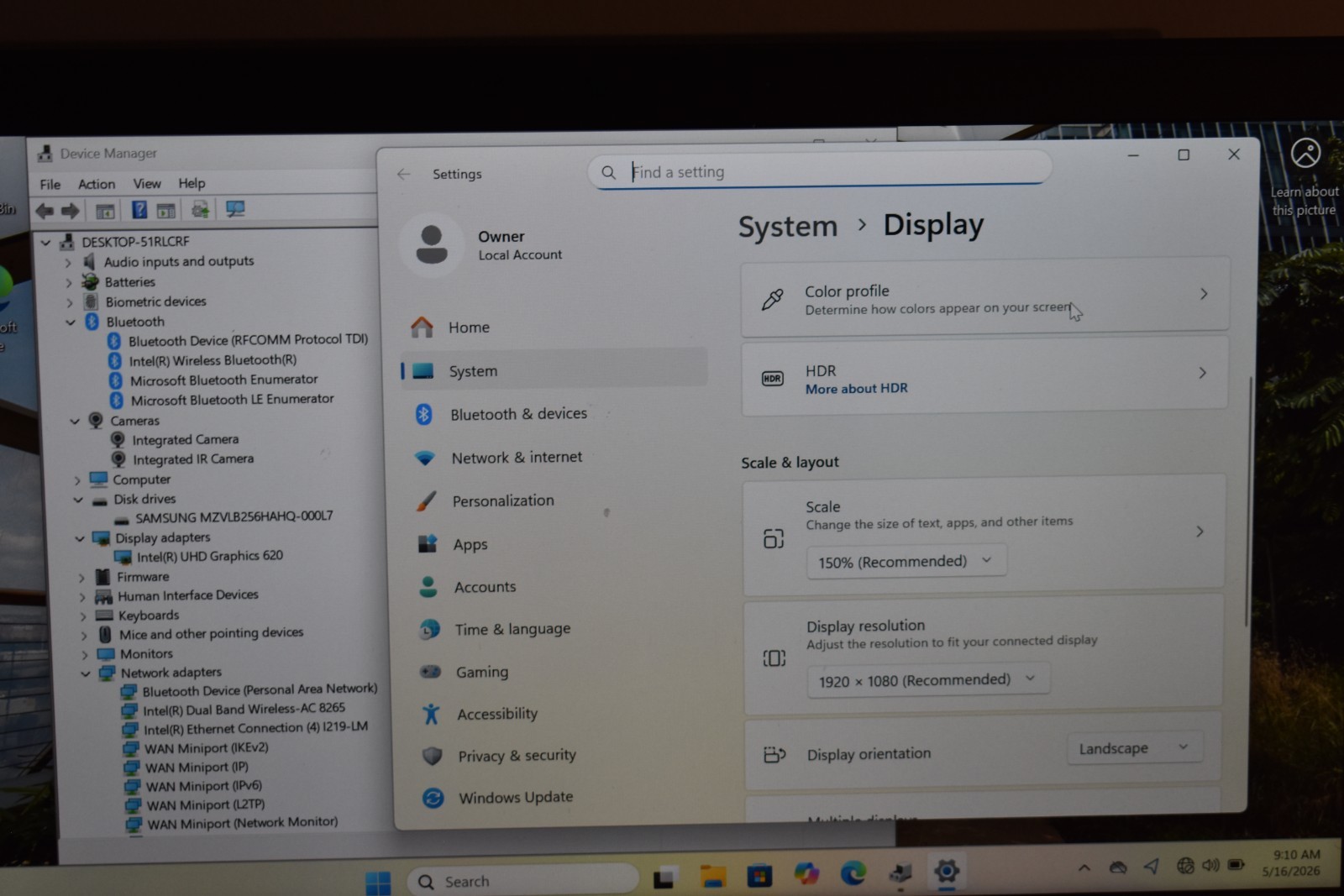Select Intel(R) Dual Band Wireless-AC 8265
The width and height of the screenshot is (1344, 896).
(x=244, y=710)
